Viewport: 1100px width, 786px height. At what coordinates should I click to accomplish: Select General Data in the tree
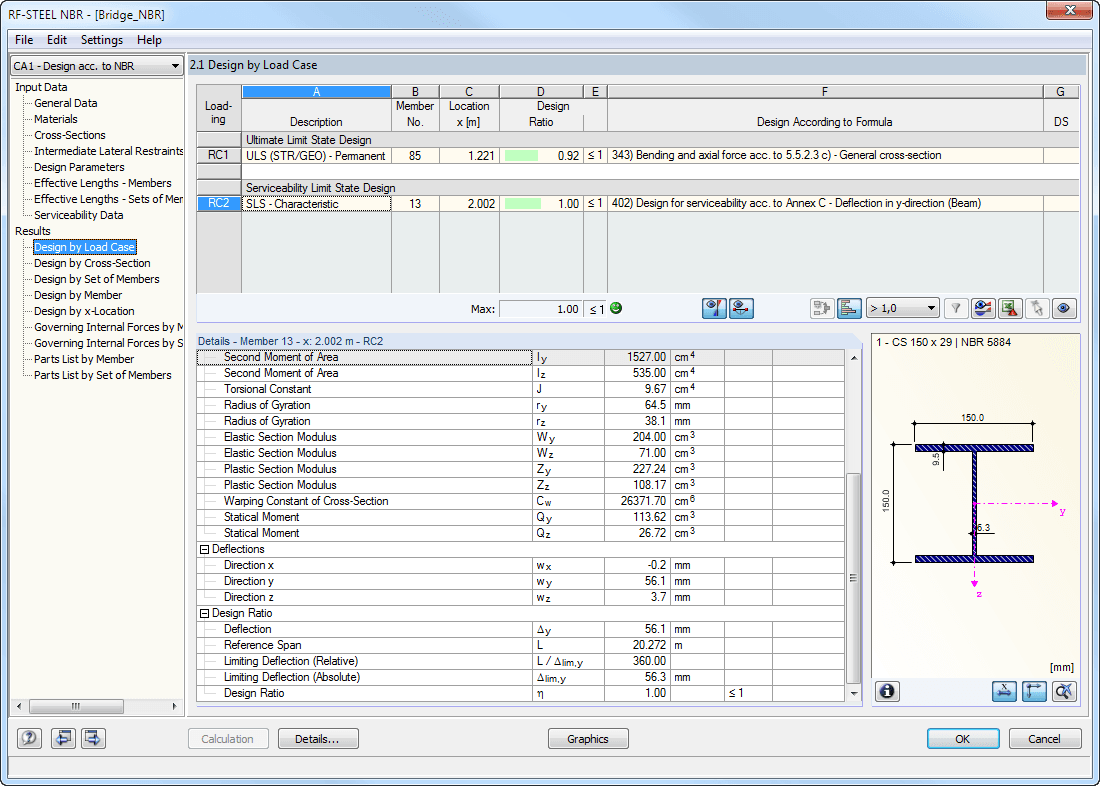point(66,103)
